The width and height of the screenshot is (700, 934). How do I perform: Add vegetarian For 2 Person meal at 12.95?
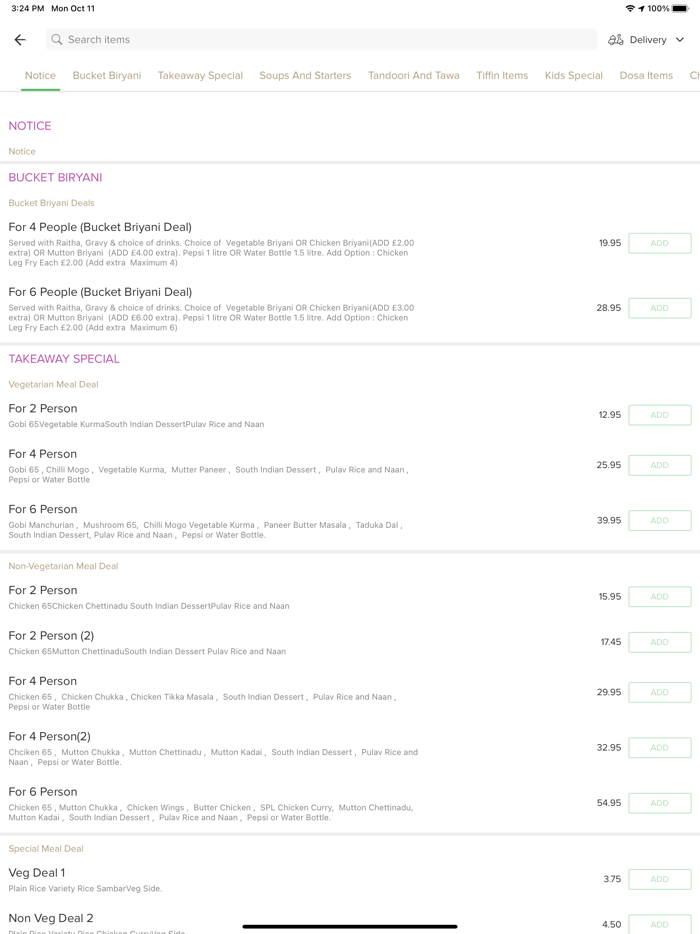coord(659,415)
